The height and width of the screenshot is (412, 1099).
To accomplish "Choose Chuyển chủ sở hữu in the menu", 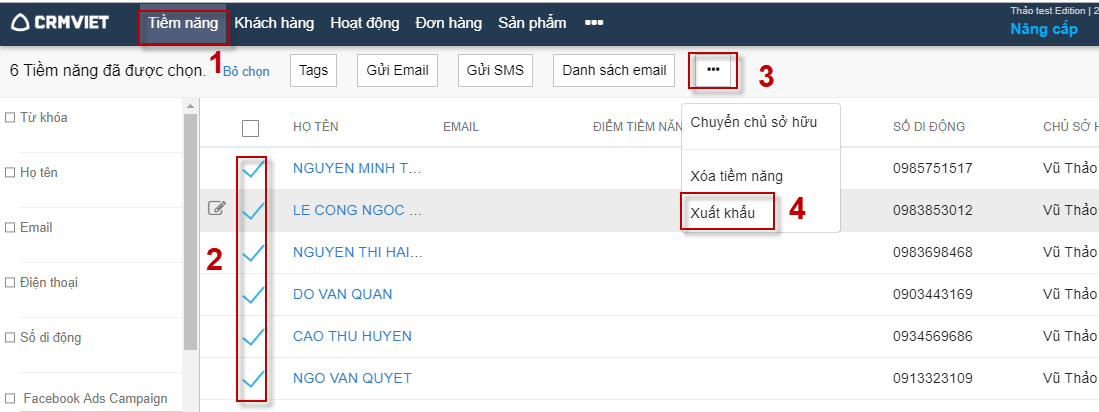I will (753, 122).
